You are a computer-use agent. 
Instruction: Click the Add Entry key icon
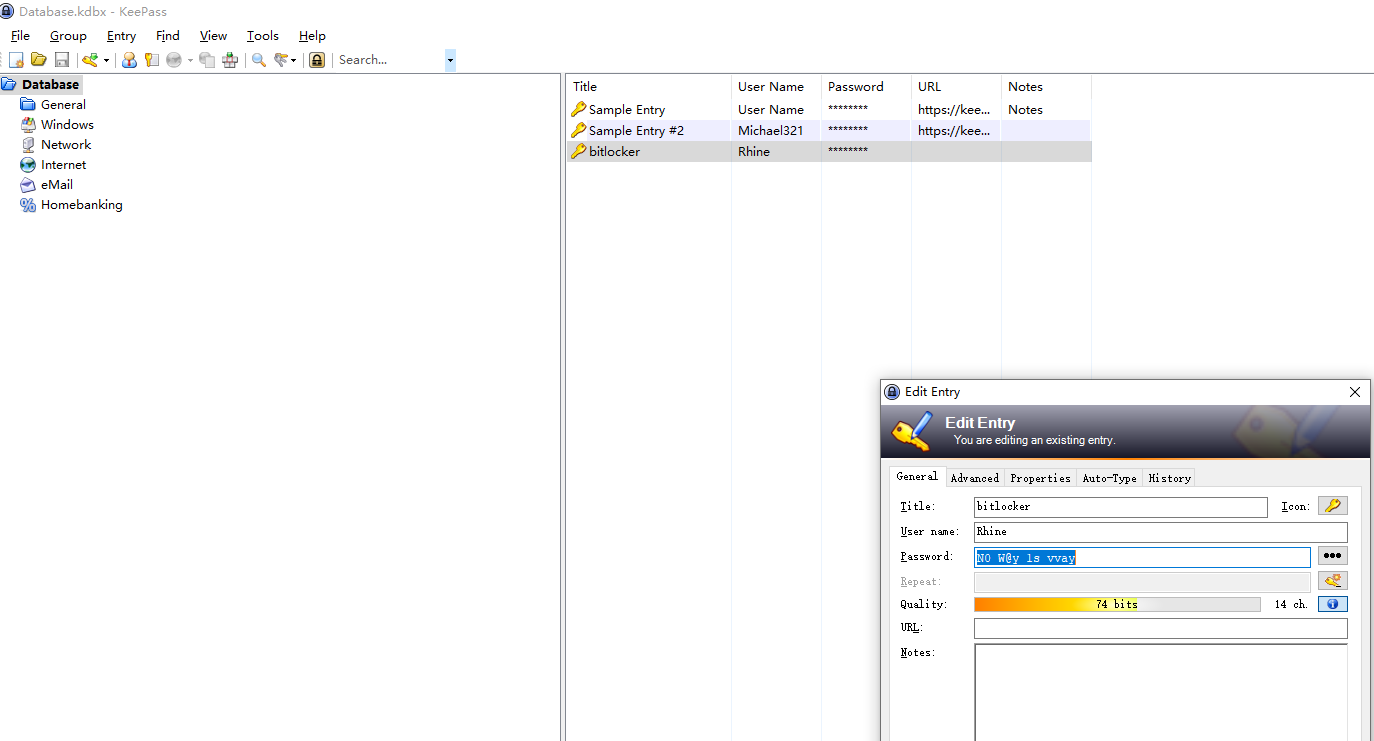click(90, 60)
